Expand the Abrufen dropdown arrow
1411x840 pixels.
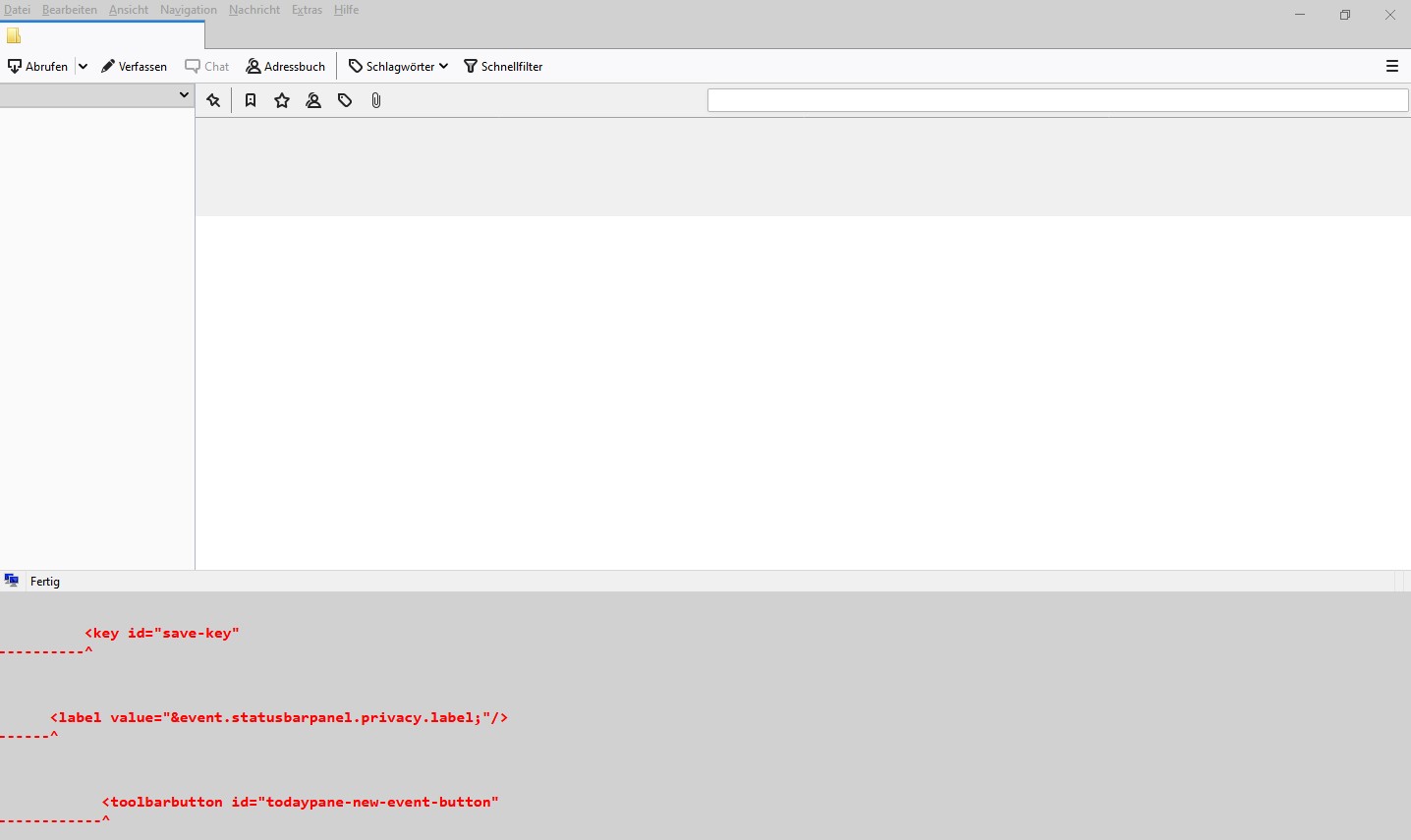[x=83, y=66]
